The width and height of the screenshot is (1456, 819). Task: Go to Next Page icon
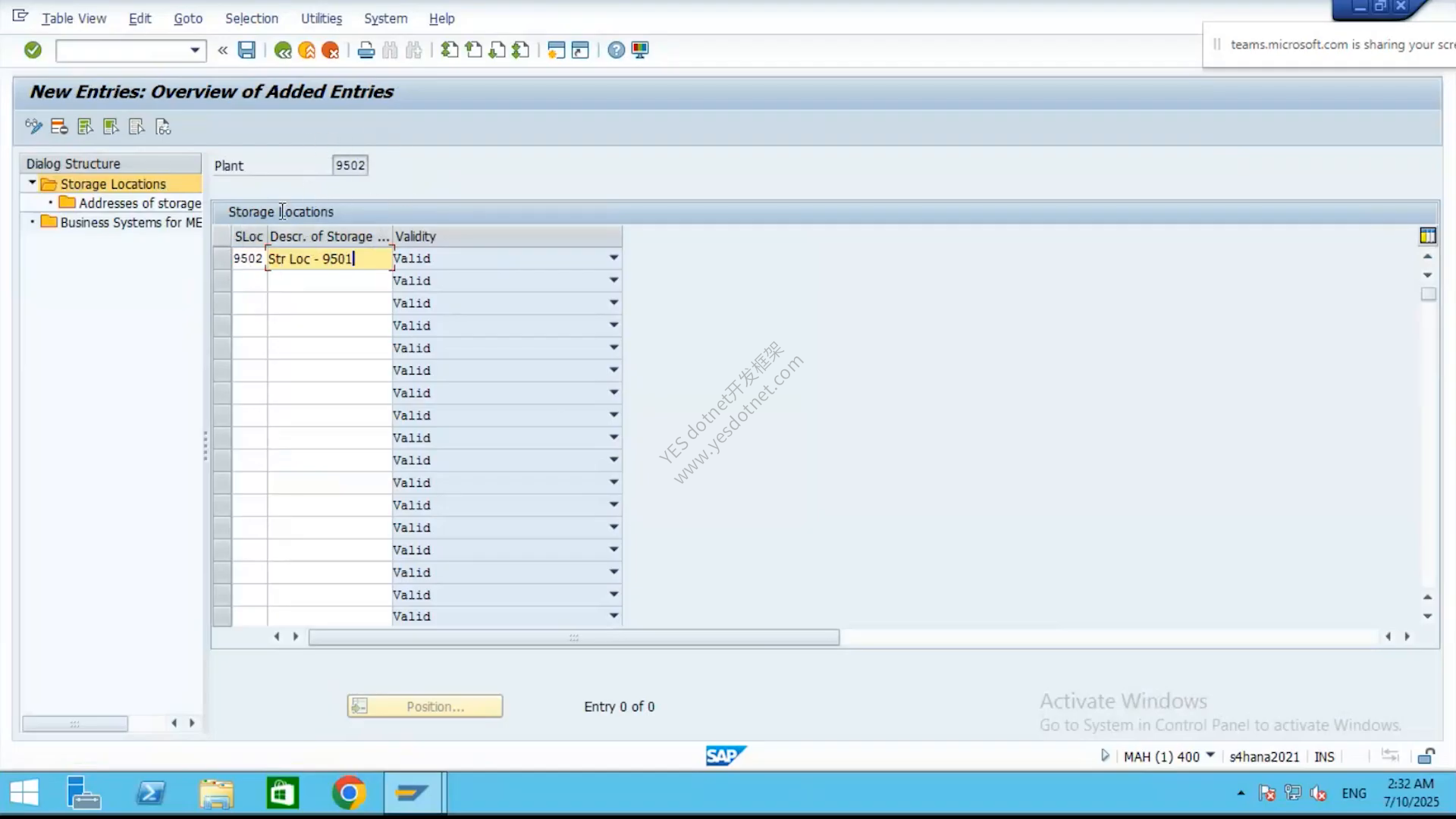pos(497,50)
